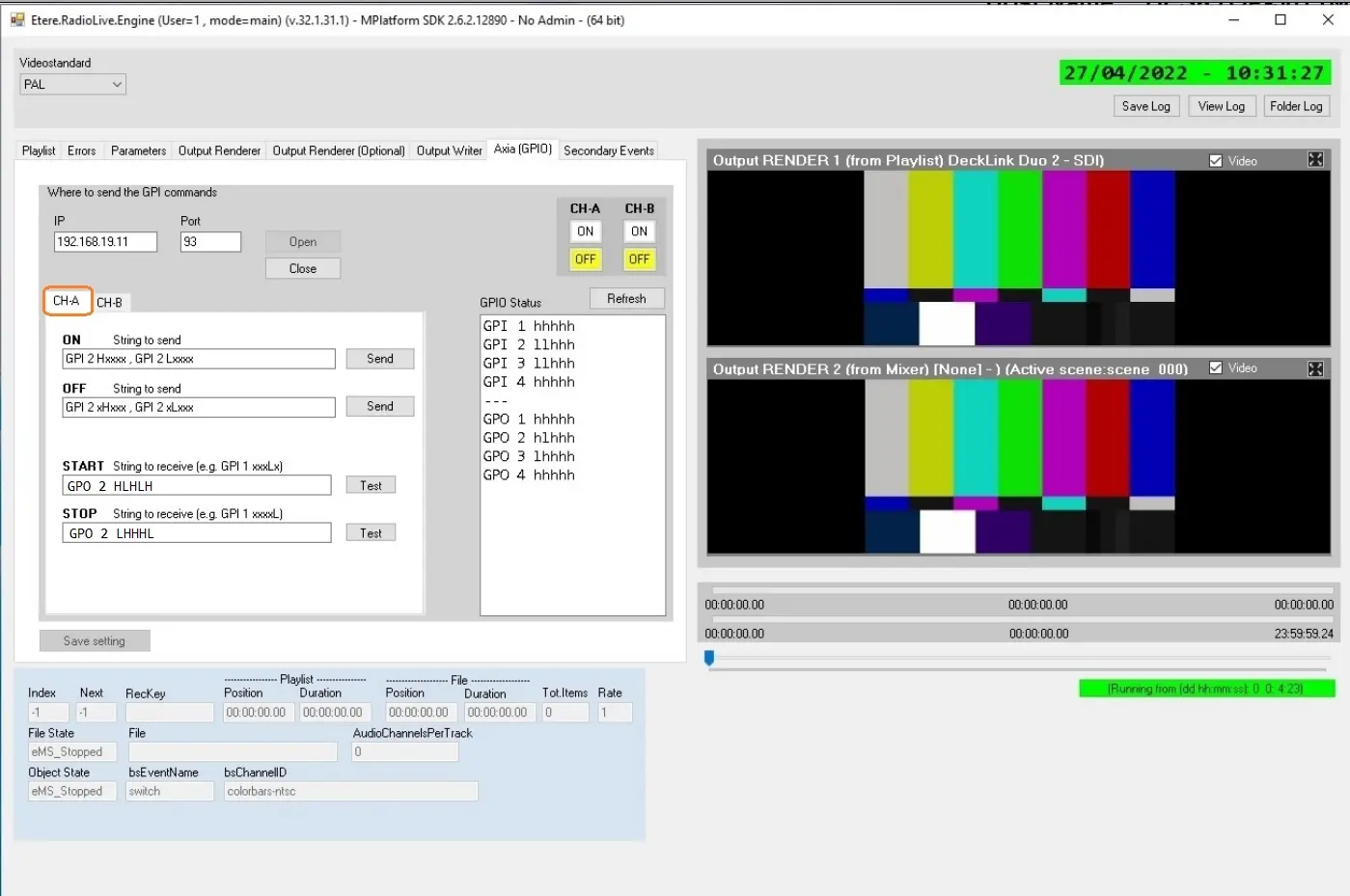Send the ON string command
Screen dimensions: 1350x896
click(x=379, y=359)
